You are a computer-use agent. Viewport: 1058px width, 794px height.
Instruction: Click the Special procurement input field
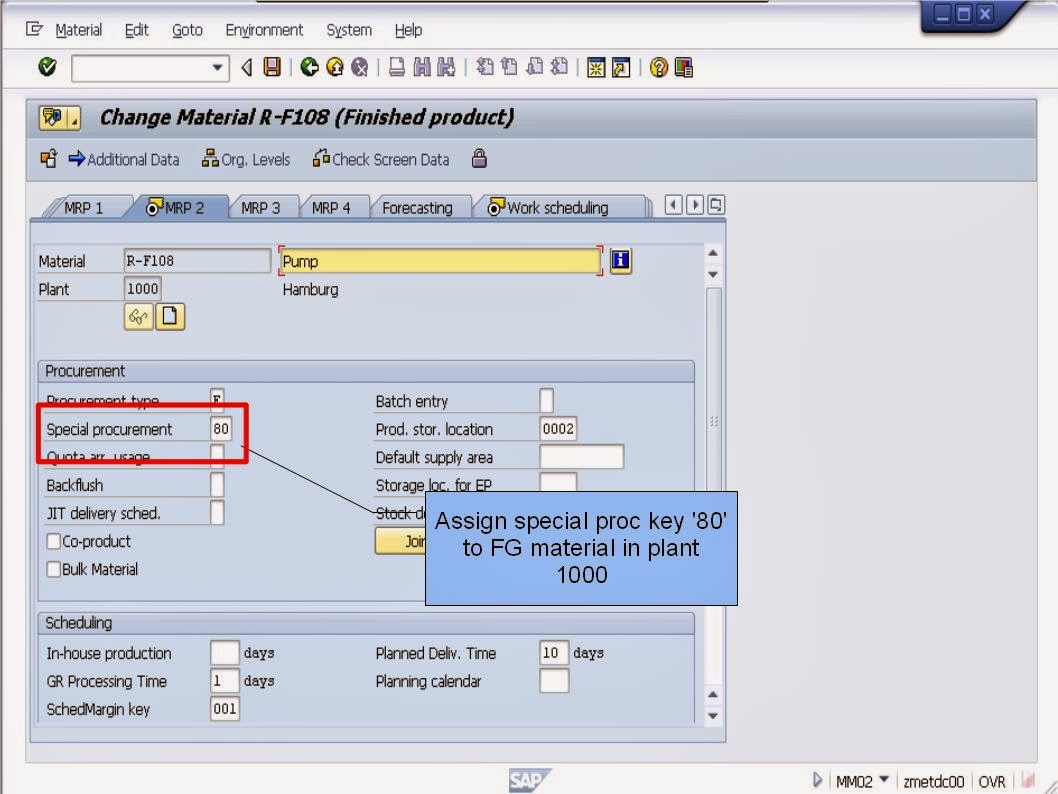coord(220,428)
